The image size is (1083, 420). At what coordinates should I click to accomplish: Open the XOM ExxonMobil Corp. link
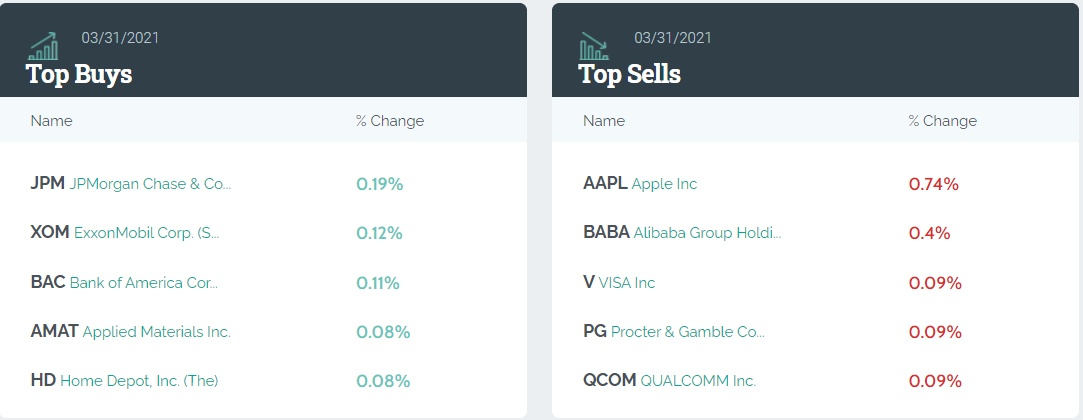tap(125, 233)
